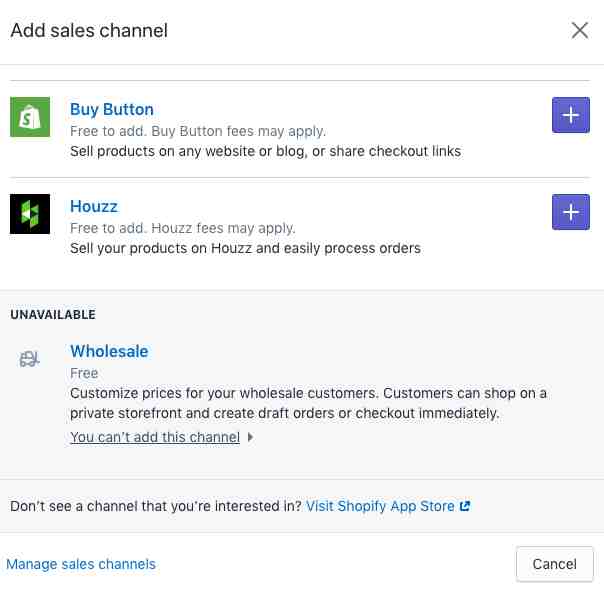Expand the triangle beside can't add channel
Screen dimensions: 604x590
pos(250,437)
